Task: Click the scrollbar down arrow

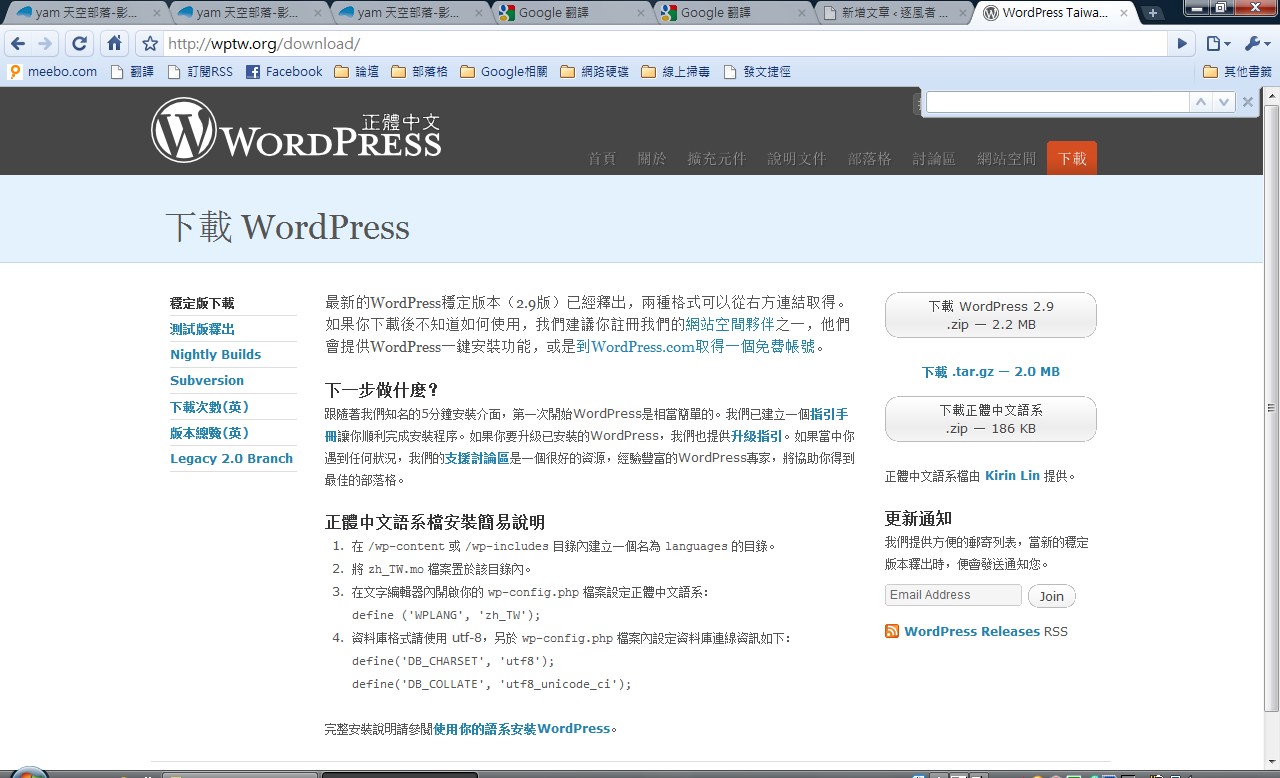Action: point(1271,761)
